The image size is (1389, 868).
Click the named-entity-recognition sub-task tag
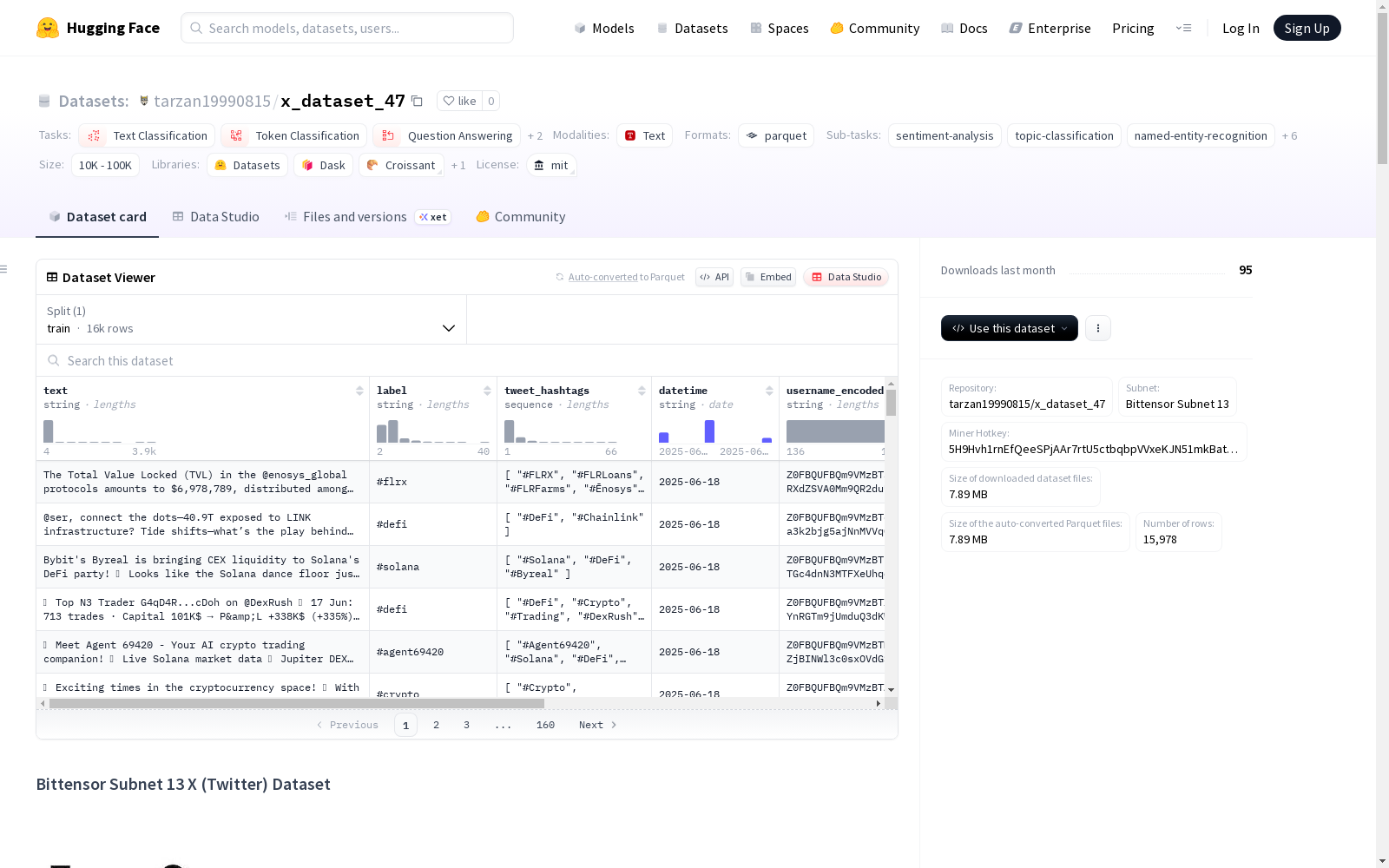click(x=1201, y=135)
